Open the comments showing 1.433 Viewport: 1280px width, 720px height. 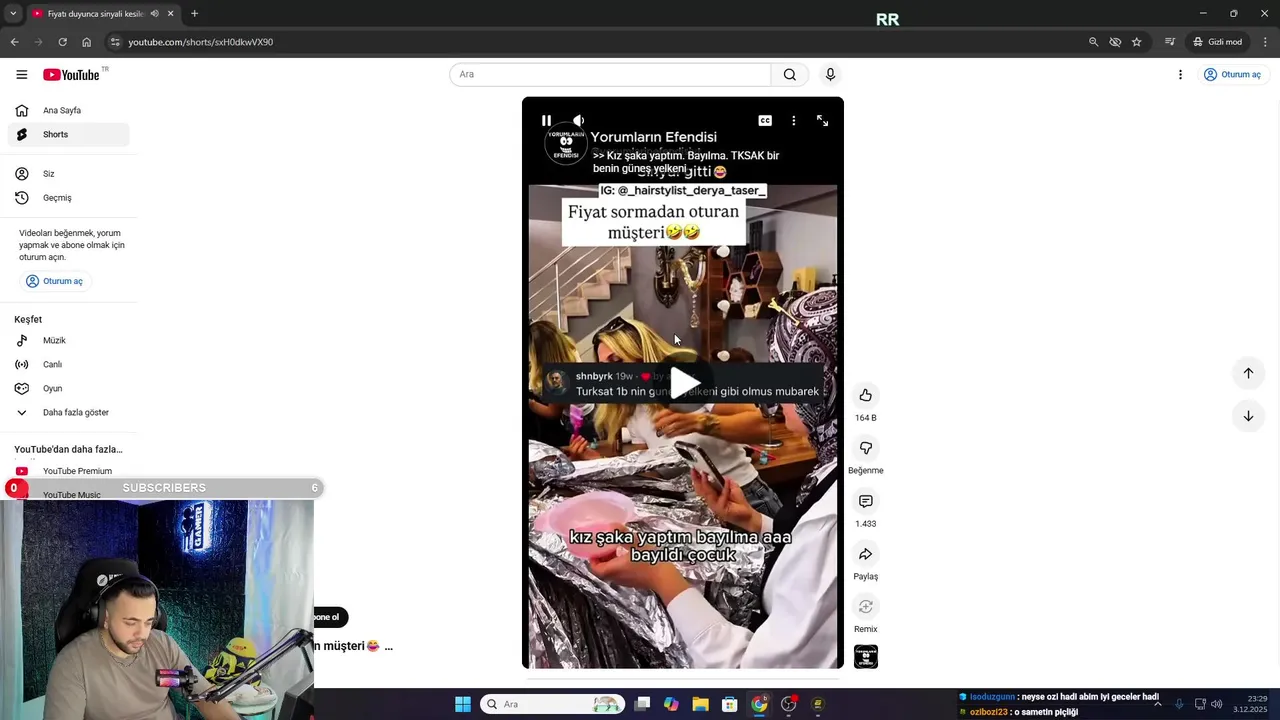click(x=866, y=501)
